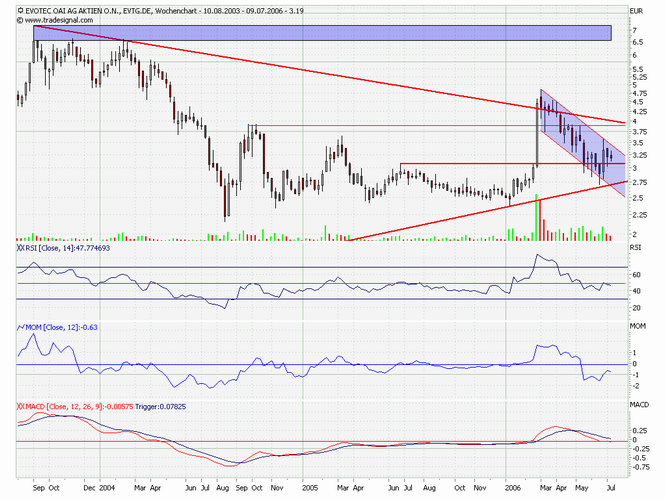Click the 2006 year label on time axis
The image size is (666, 499).
coord(513,488)
